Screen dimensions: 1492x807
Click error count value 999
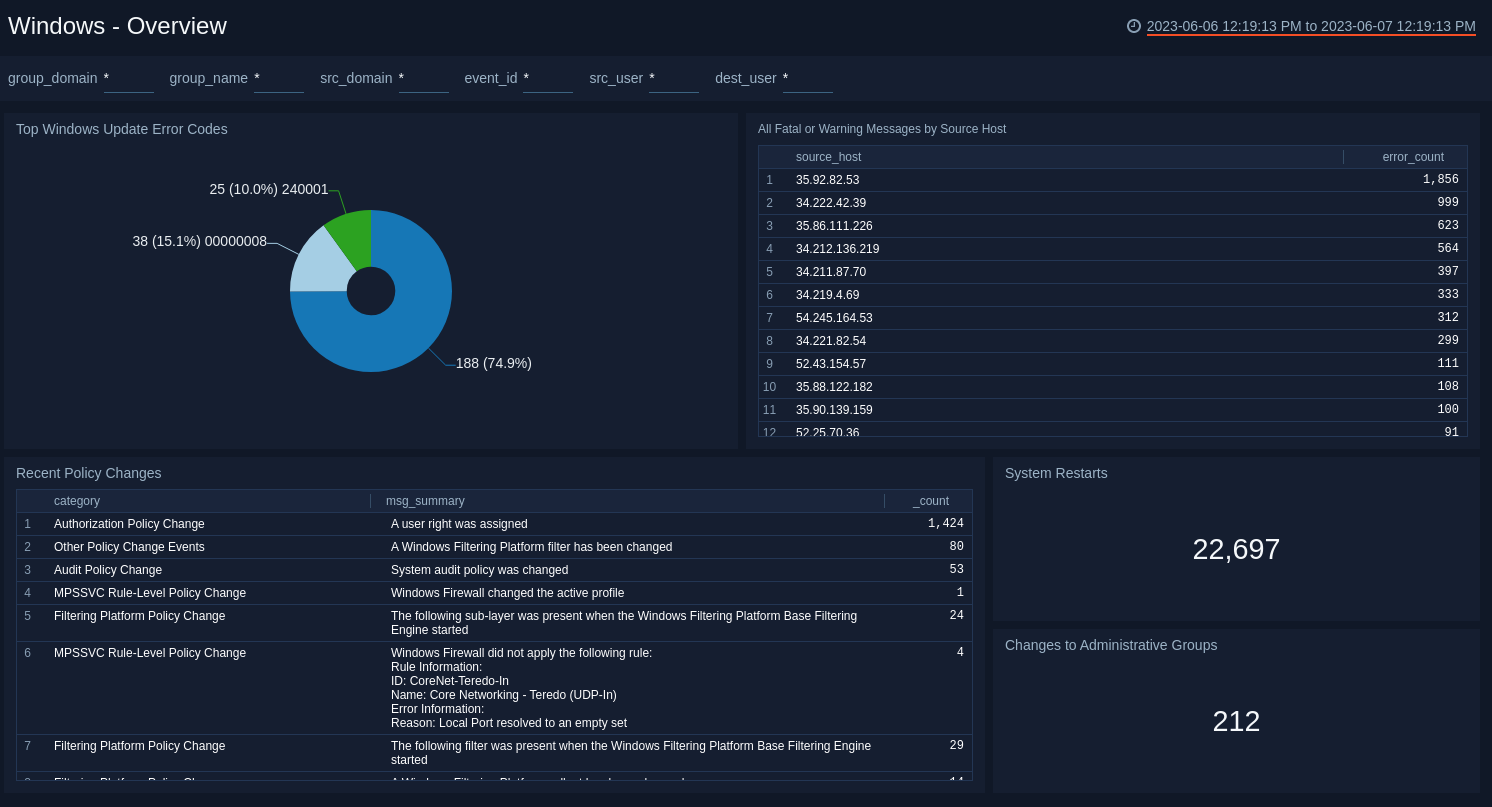point(1448,203)
